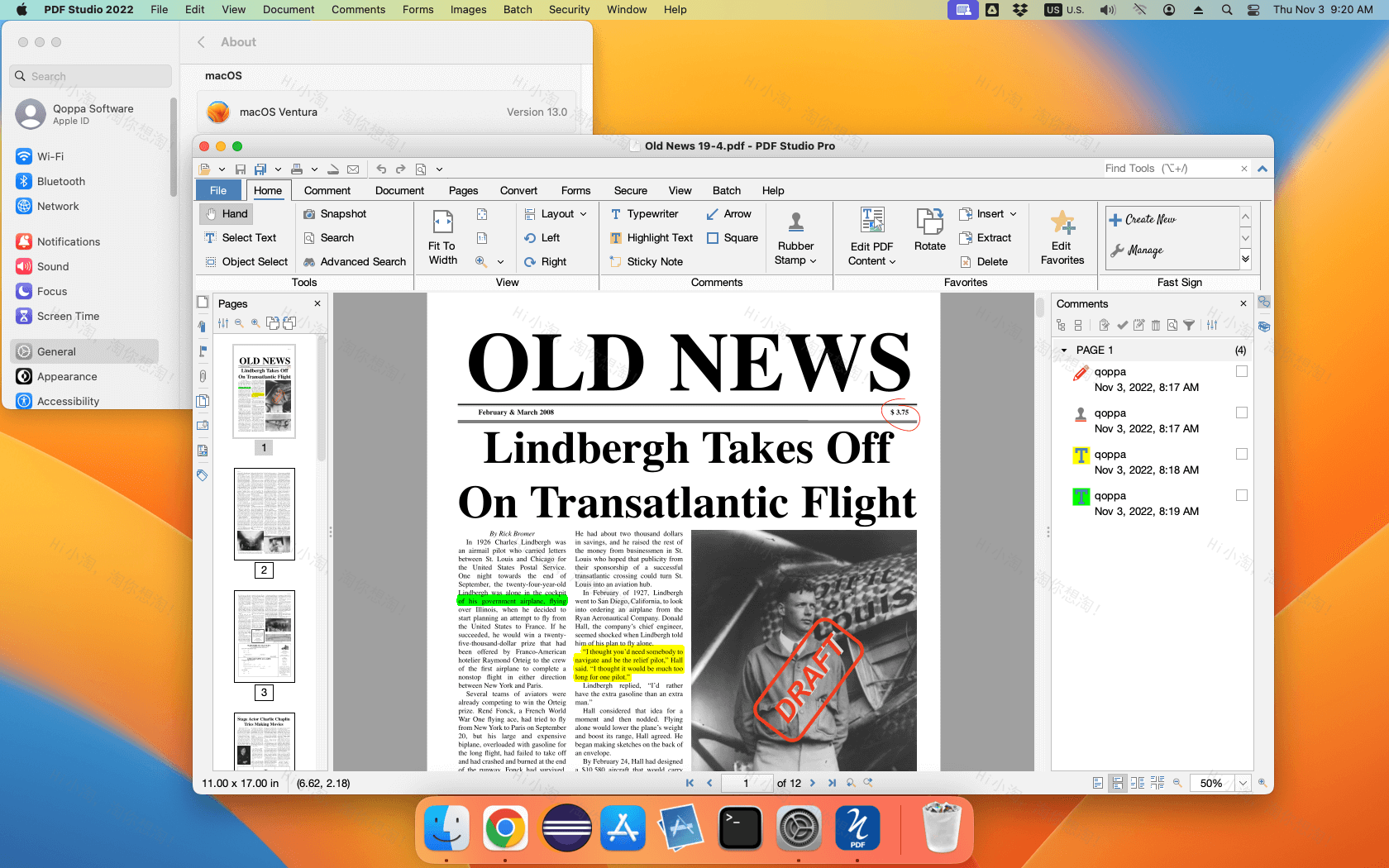This screenshot has height=868, width=1389.
Task: Delete comments using the trash icon
Action: pos(1156,325)
